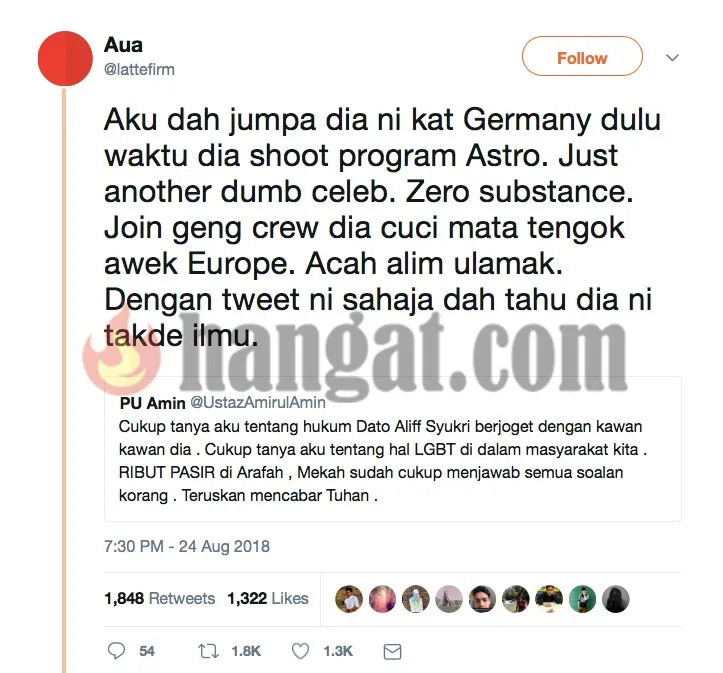
Task: Open the Aua display name link
Action: click(124, 45)
